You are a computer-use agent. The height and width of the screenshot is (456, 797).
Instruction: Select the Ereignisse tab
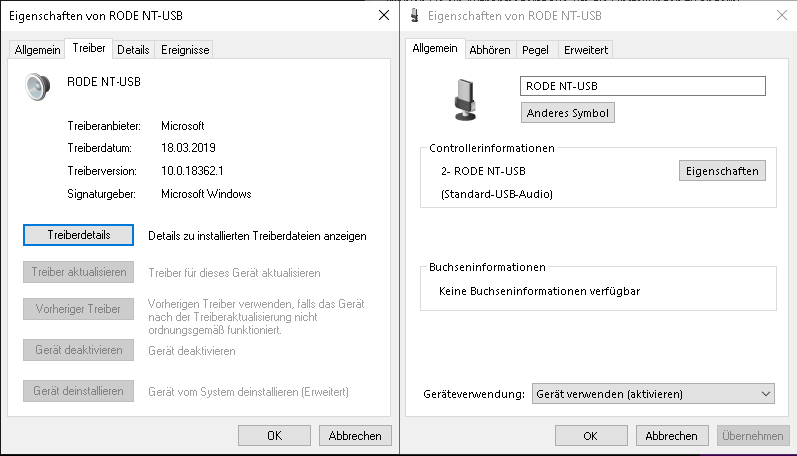coord(185,50)
